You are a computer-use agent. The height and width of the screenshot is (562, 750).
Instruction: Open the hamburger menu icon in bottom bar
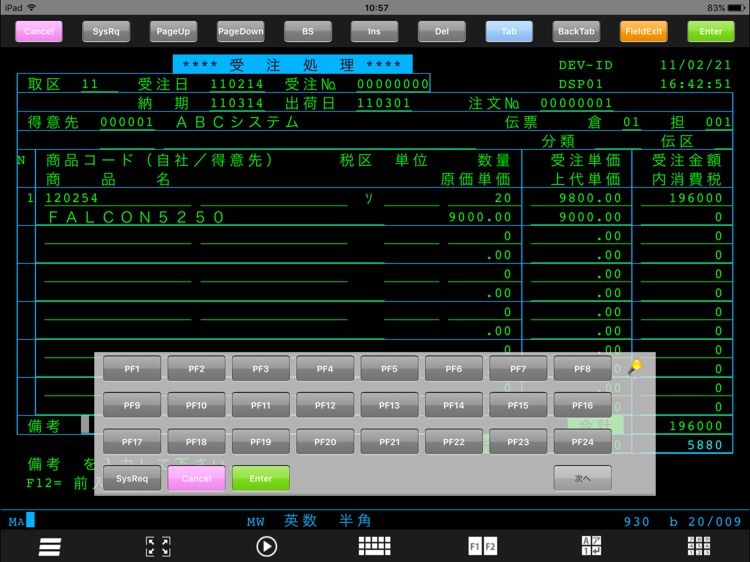(50, 547)
